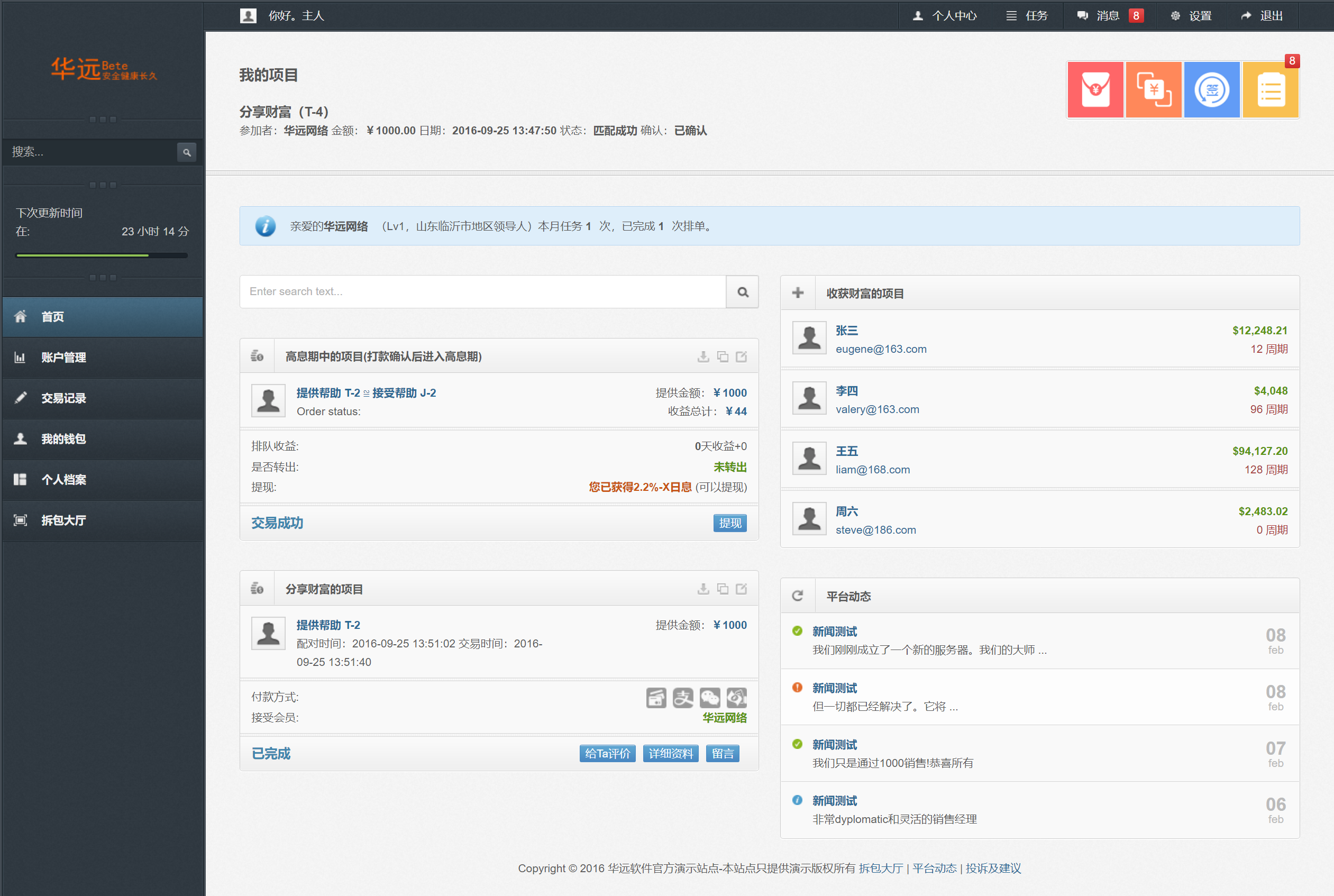Click the copy icon in 高息期中的项目 panel

722,356
